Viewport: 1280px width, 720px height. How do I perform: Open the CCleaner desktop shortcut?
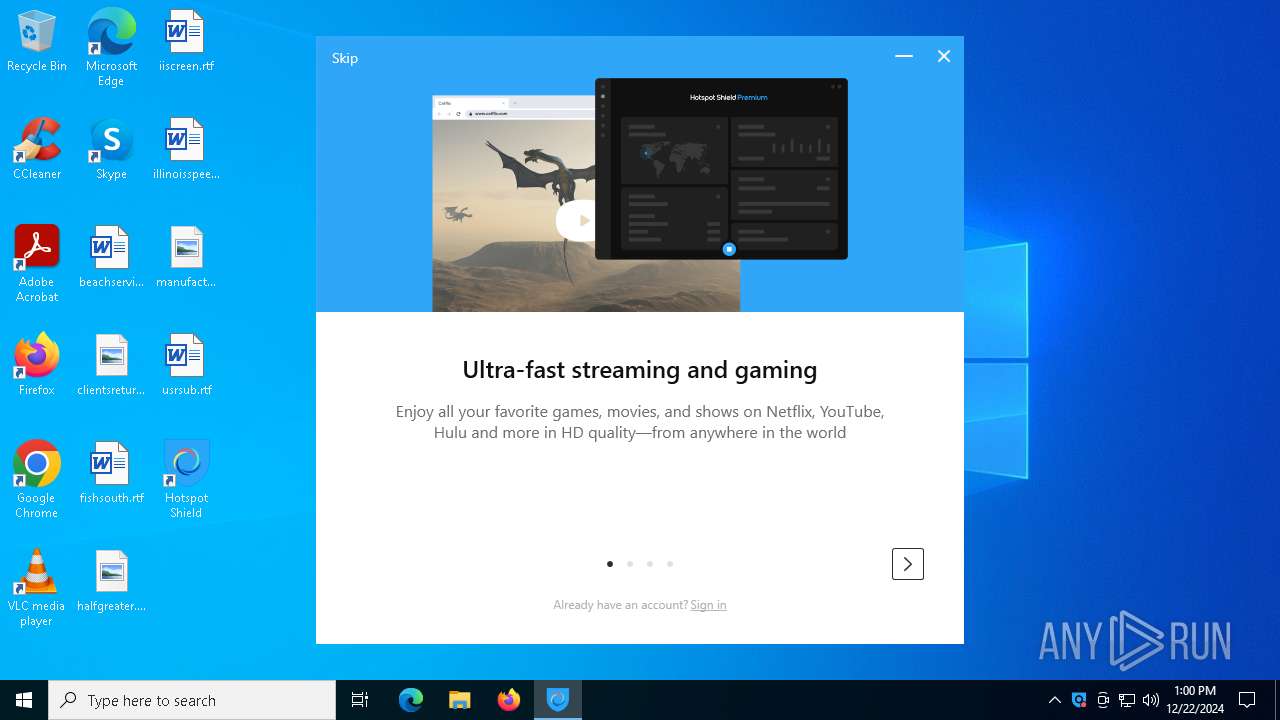coord(37,150)
